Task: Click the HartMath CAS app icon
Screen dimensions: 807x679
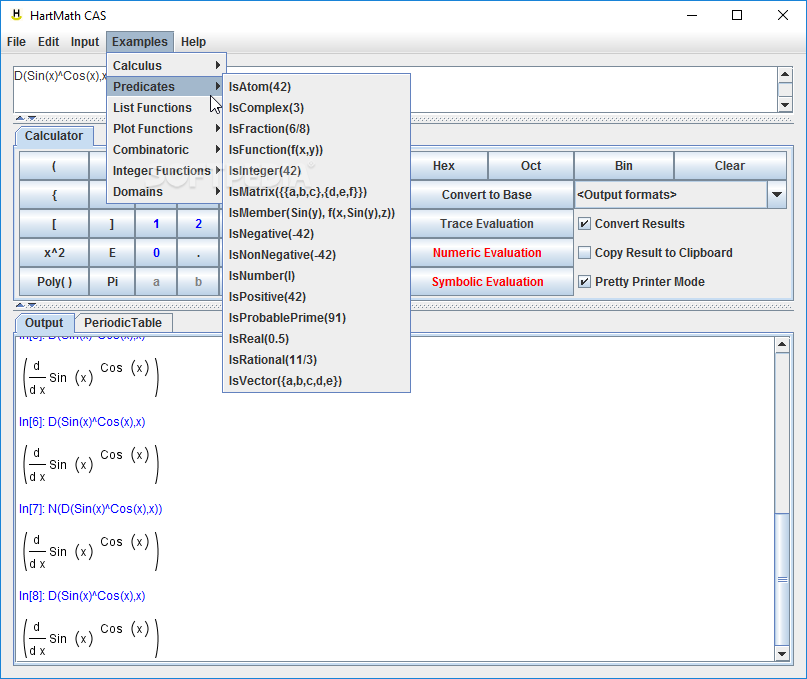Action: (x=16, y=15)
